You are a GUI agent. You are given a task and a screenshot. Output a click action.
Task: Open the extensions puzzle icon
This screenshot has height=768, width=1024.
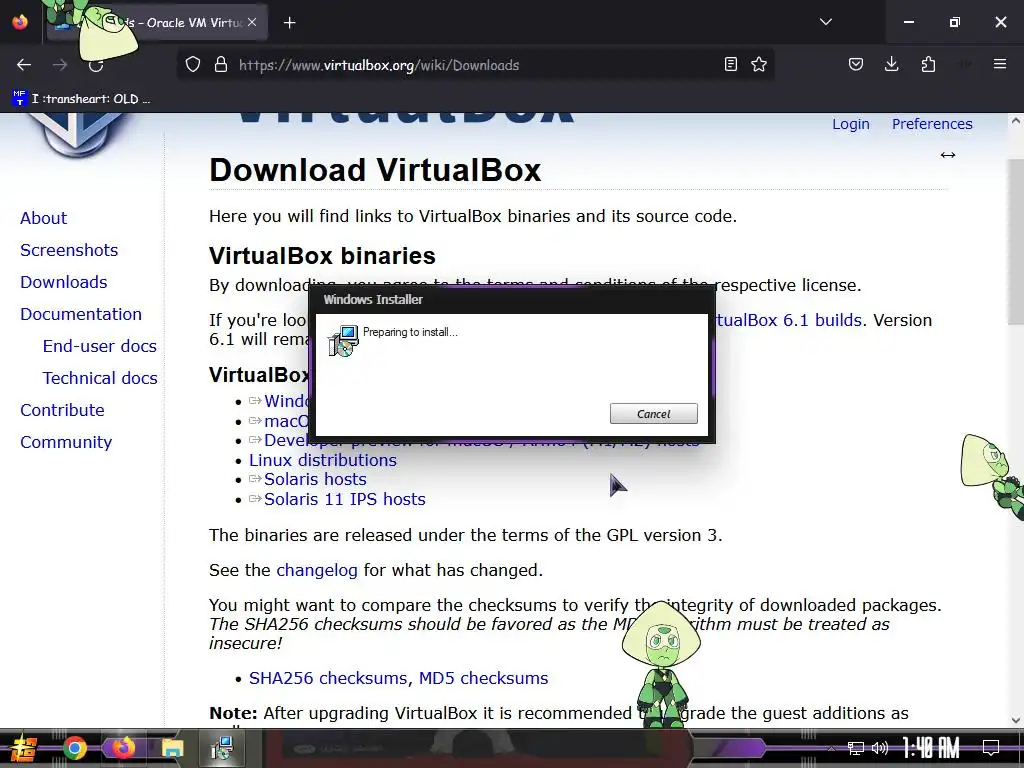[x=928, y=64]
